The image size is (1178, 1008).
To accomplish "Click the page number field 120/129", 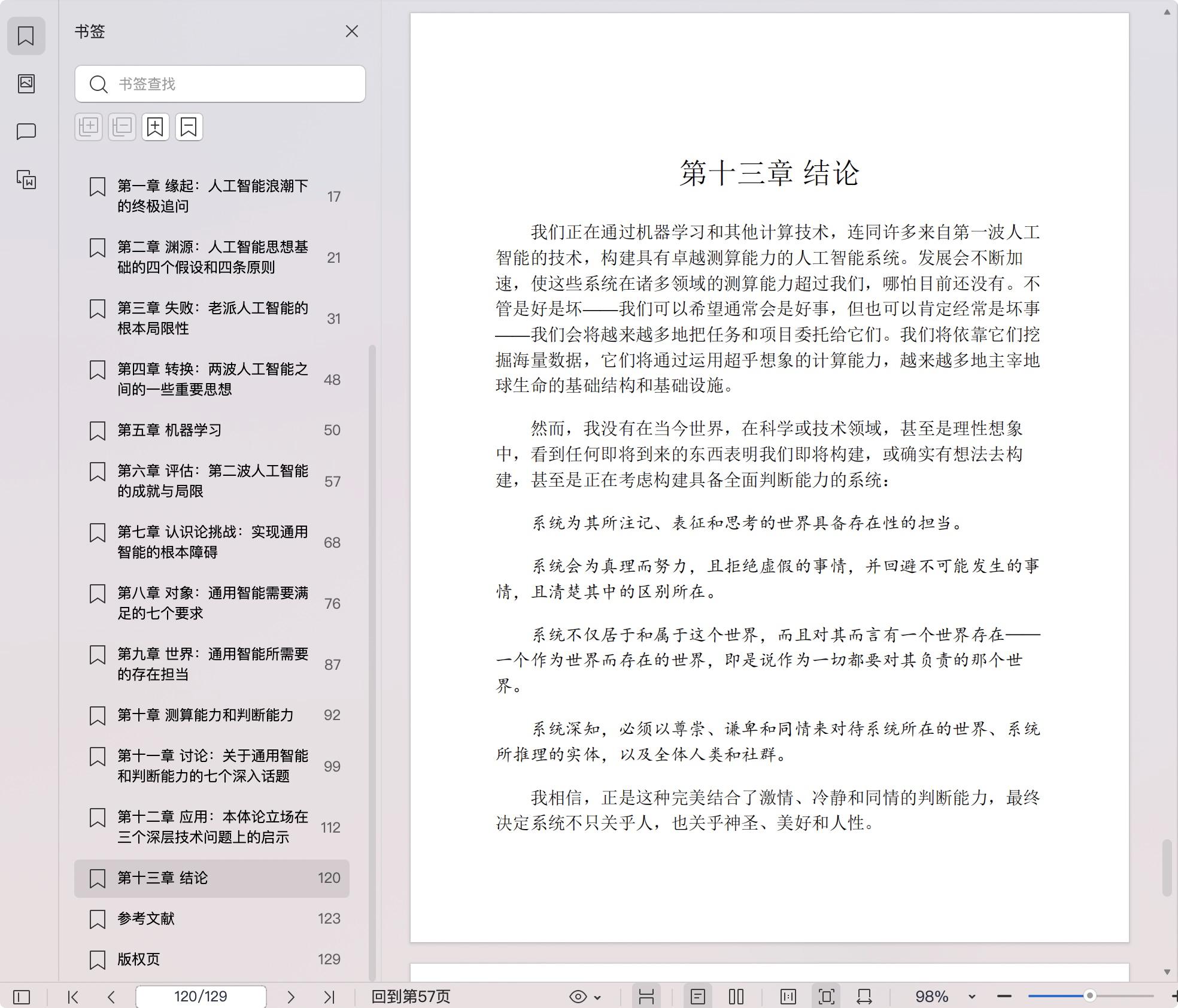I will click(x=201, y=997).
